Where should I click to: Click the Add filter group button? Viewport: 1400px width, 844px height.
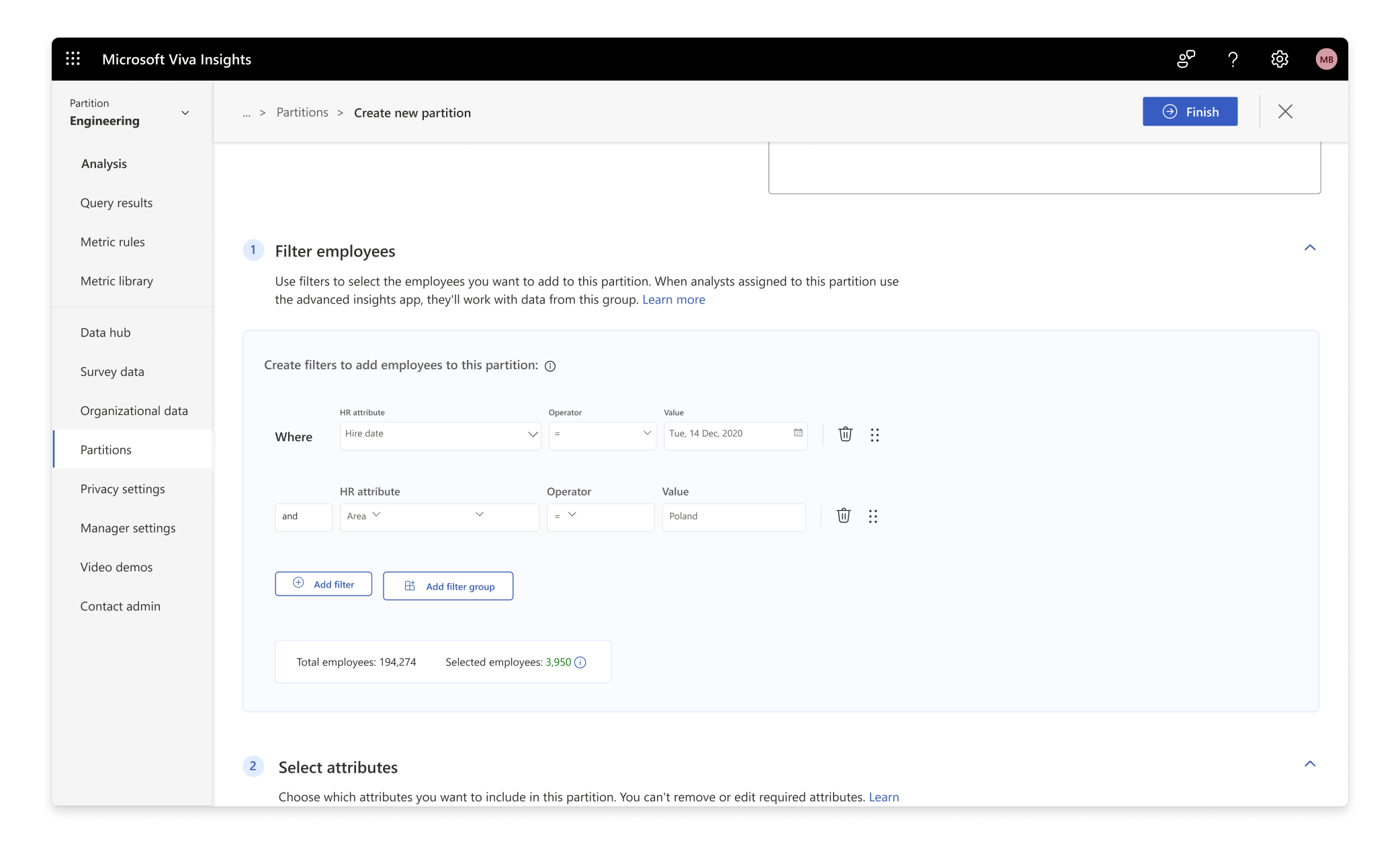[x=448, y=586]
